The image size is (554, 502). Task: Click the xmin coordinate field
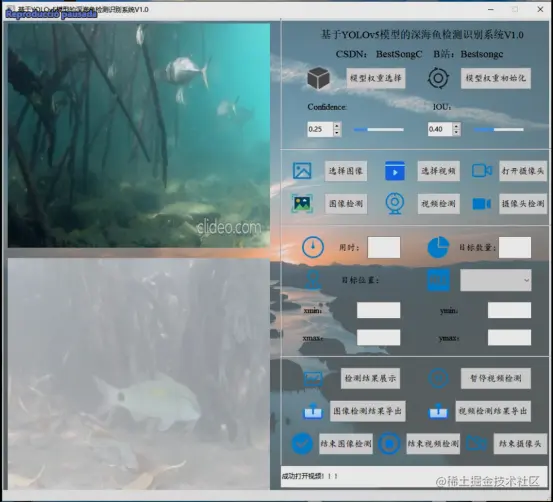coord(378,310)
